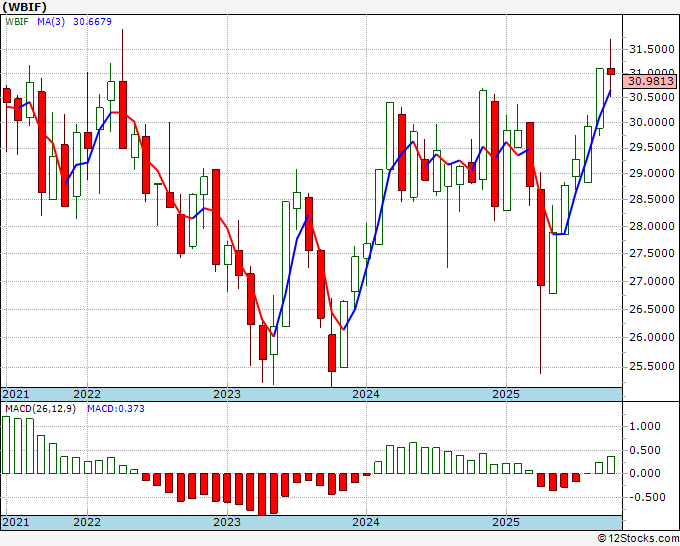The height and width of the screenshot is (546, 680).
Task: Click 2022 on the price chart timeline
Action: click(87, 394)
